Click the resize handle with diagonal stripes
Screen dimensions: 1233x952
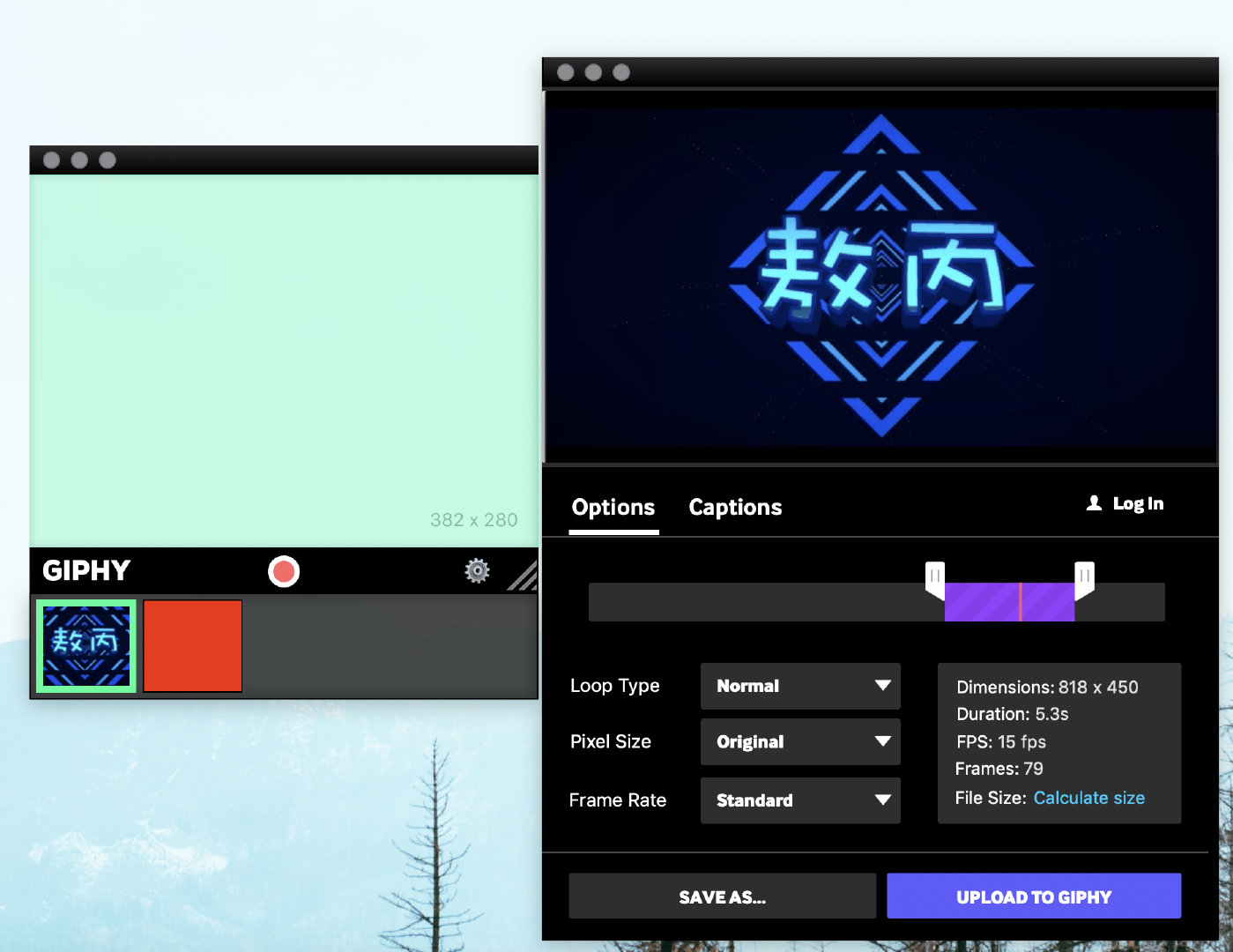[x=523, y=576]
